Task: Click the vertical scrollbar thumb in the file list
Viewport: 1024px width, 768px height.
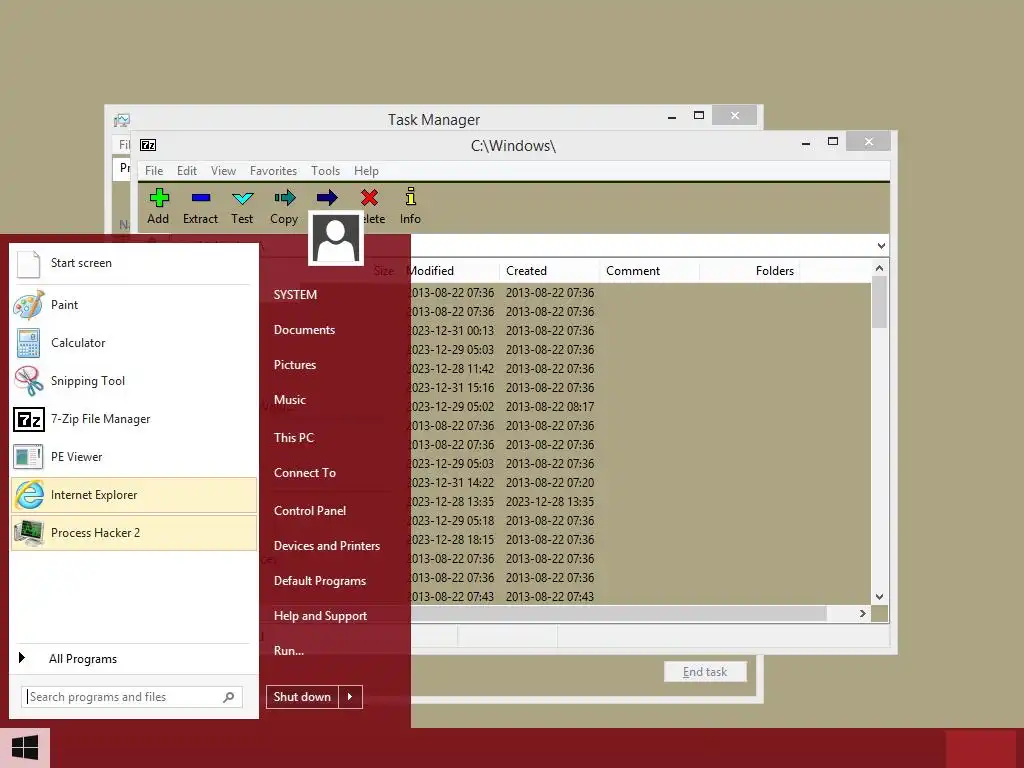Action: (879, 302)
